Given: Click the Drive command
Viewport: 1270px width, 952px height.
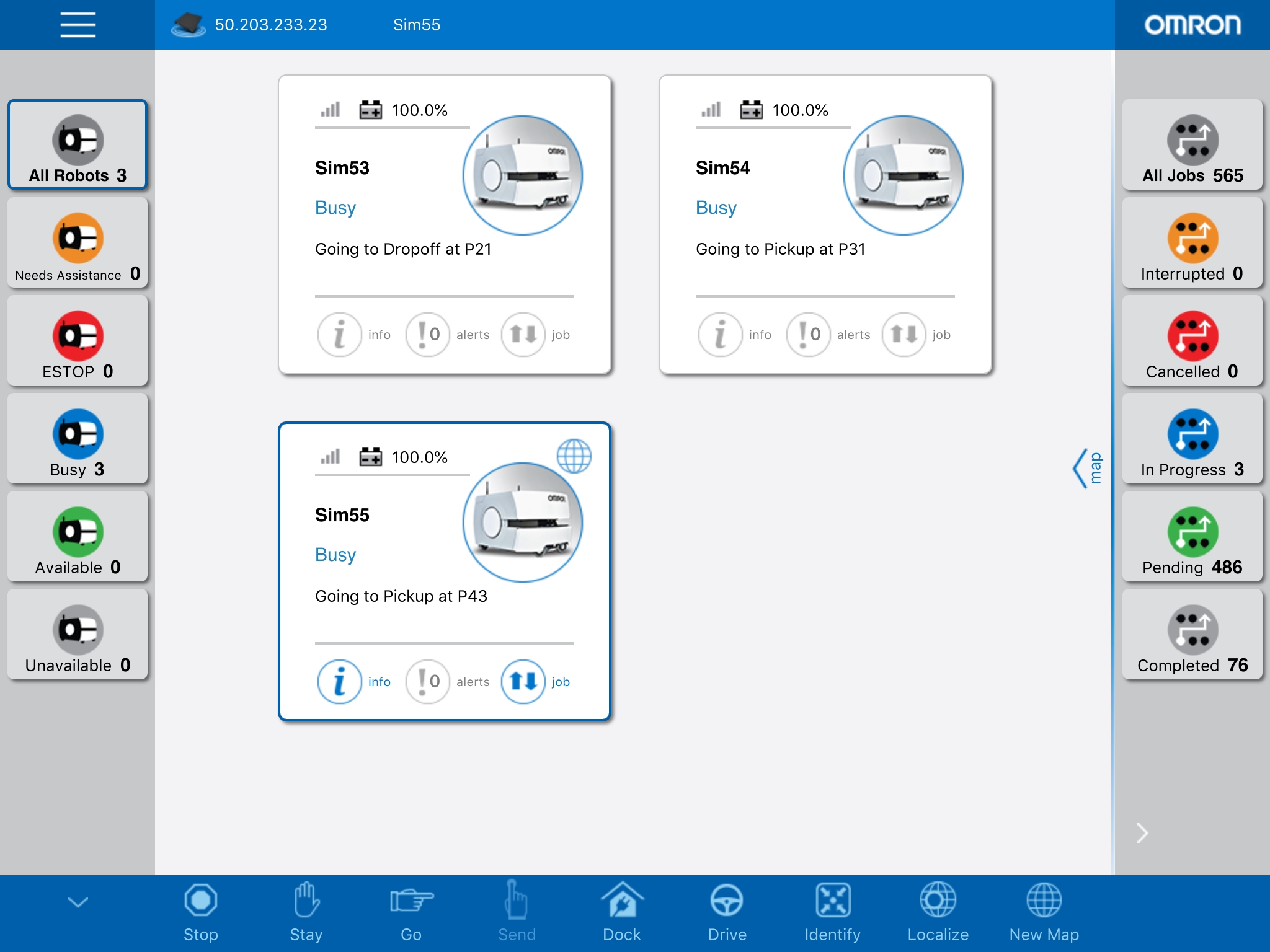Looking at the screenshot, I should [x=727, y=913].
